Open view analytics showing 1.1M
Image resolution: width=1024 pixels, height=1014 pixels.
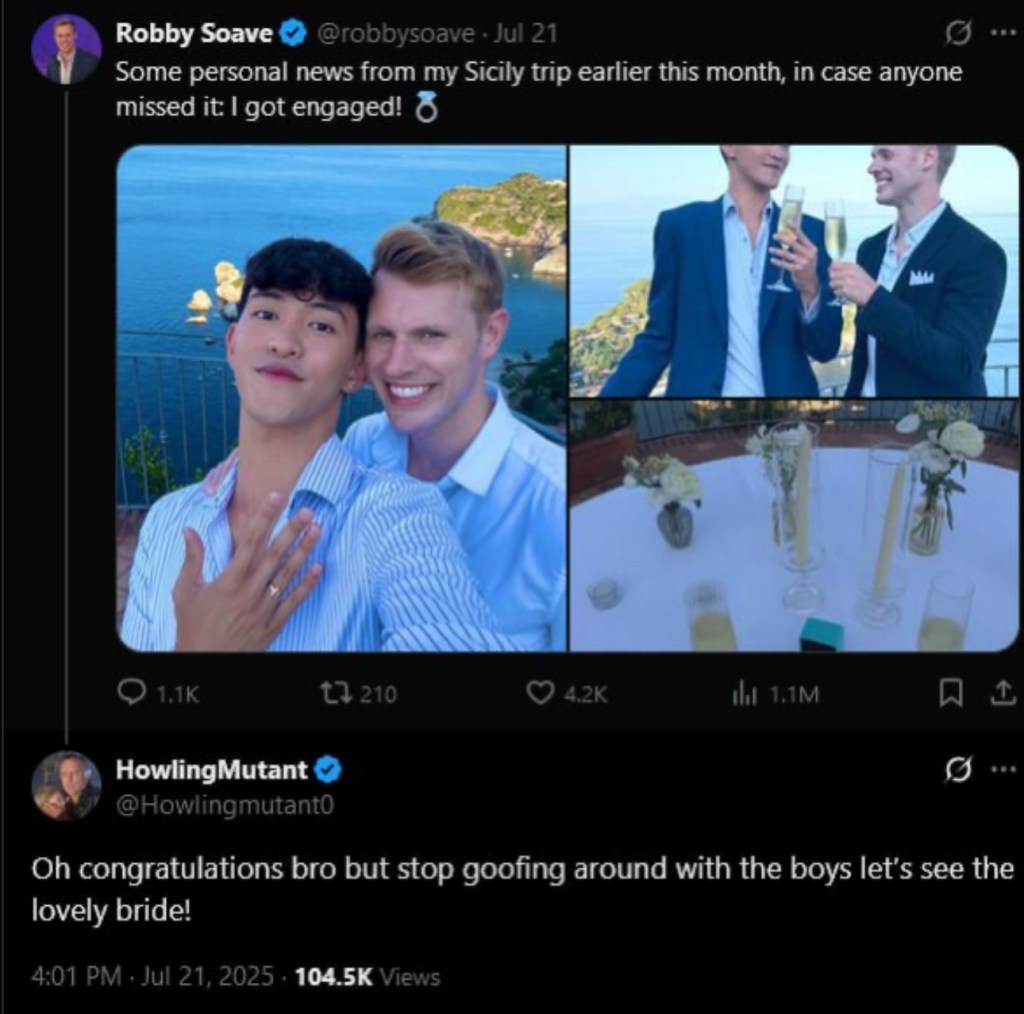pos(743,692)
